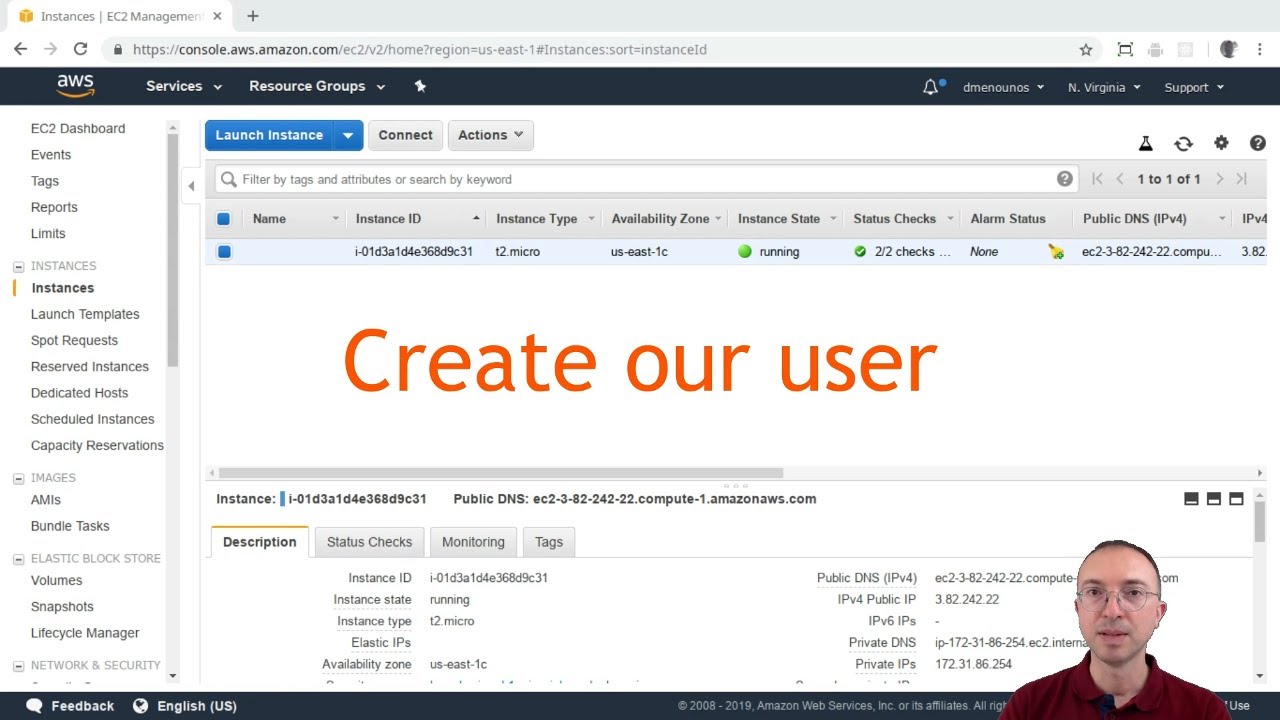This screenshot has width=1280, height=720.
Task: Go to next page of results
Action: click(x=1219, y=179)
